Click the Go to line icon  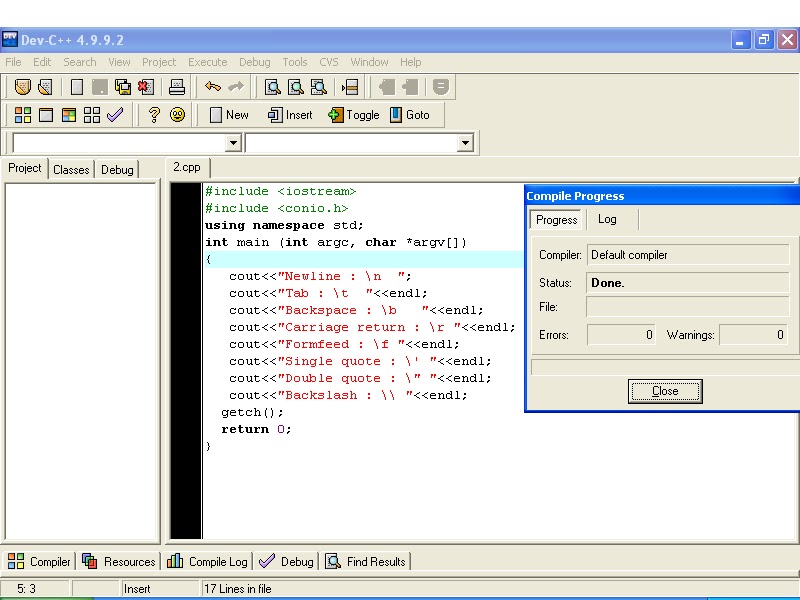click(350, 87)
